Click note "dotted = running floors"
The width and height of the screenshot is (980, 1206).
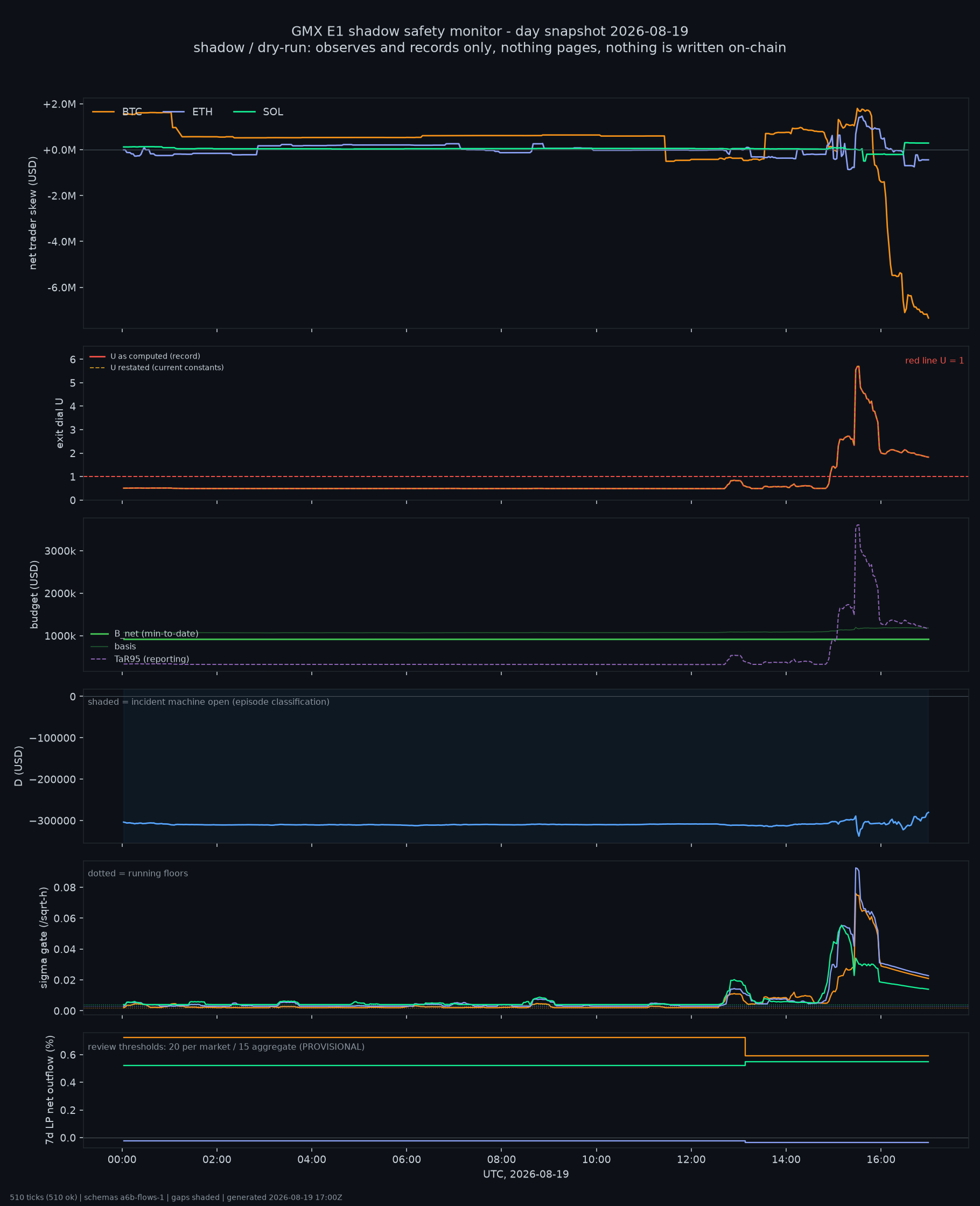pyautogui.click(x=138, y=874)
